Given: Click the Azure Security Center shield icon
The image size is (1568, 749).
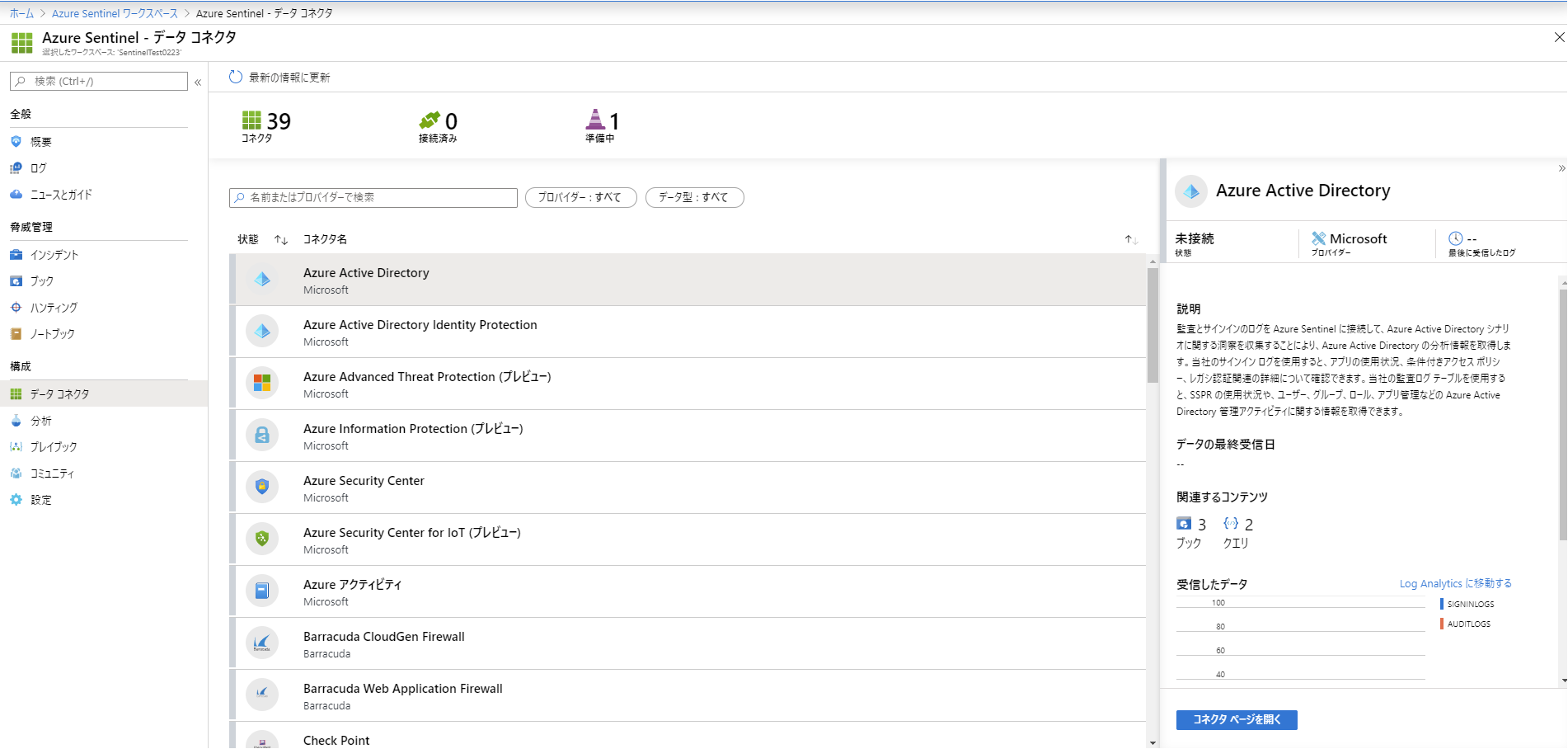Looking at the screenshot, I should [262, 488].
